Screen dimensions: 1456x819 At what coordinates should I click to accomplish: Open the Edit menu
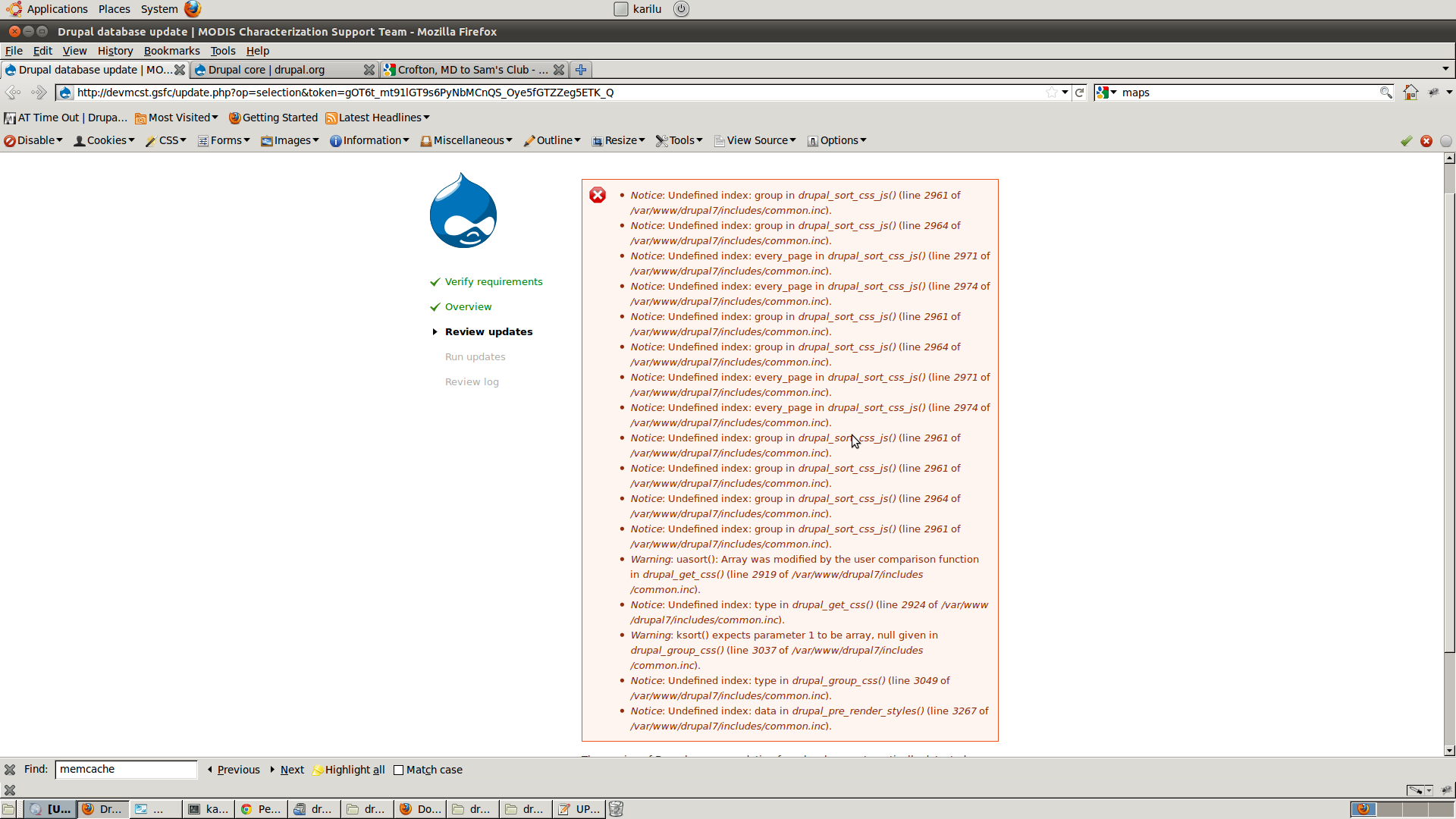tap(42, 51)
